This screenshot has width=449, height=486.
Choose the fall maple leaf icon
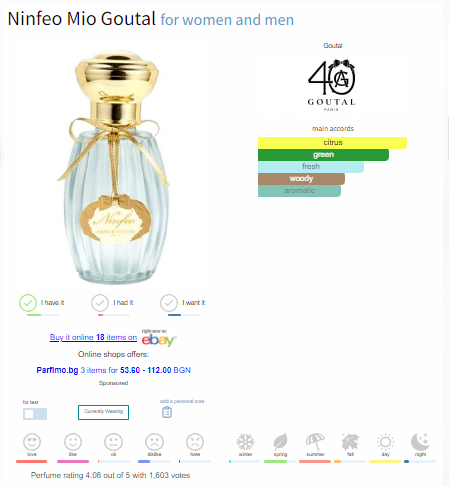click(x=350, y=442)
